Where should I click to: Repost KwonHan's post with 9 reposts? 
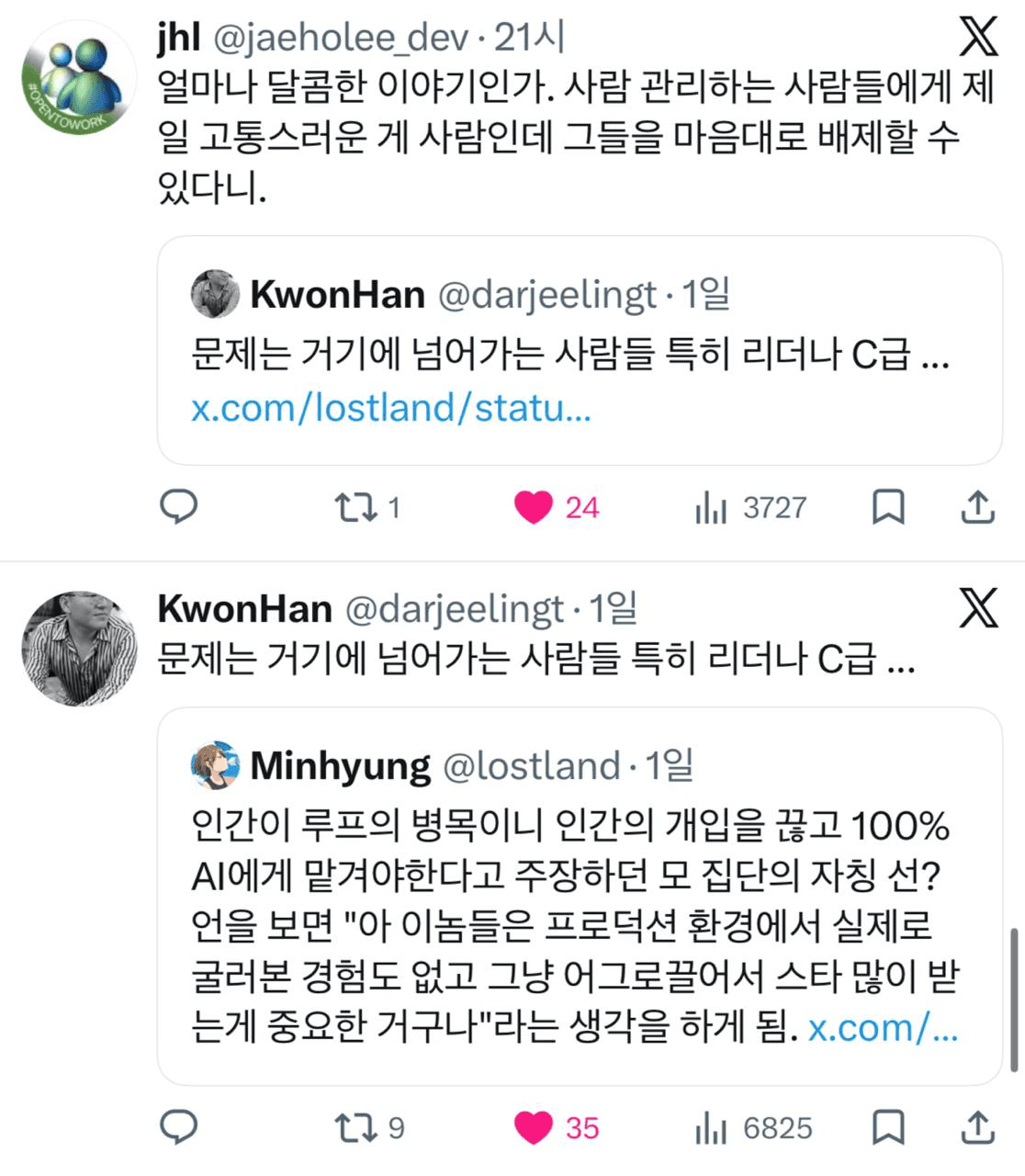352,1127
